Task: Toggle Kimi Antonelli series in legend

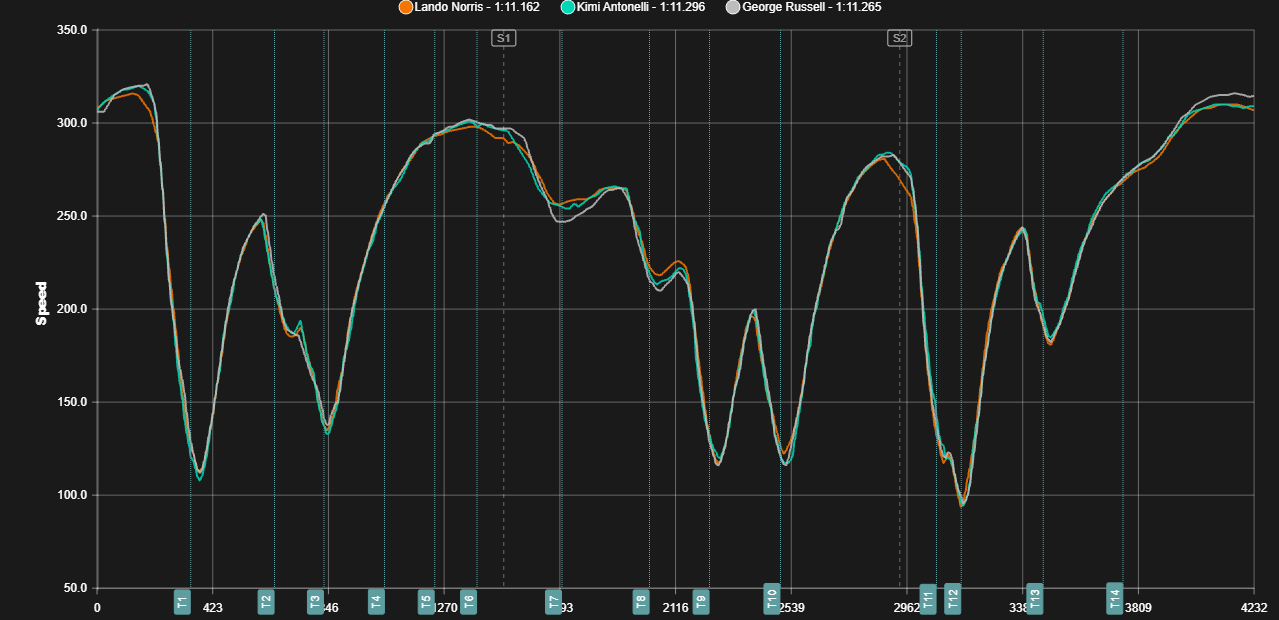Action: coord(634,7)
